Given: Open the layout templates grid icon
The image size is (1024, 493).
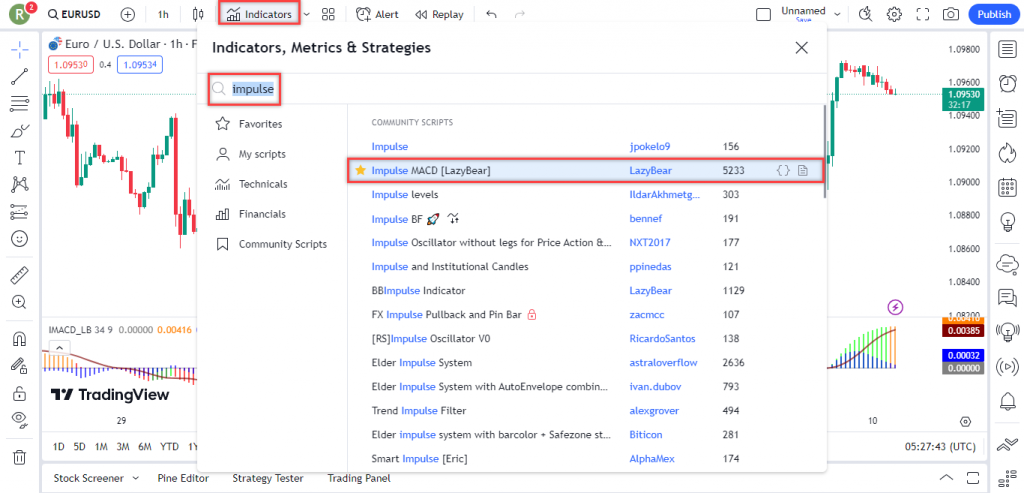Looking at the screenshot, I should [328, 14].
